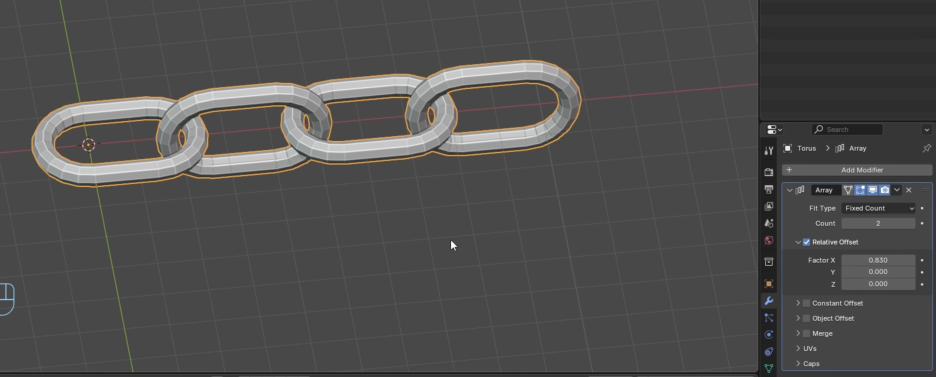The height and width of the screenshot is (377, 936).
Task: Click the Add Modifier button
Action: tap(857, 170)
